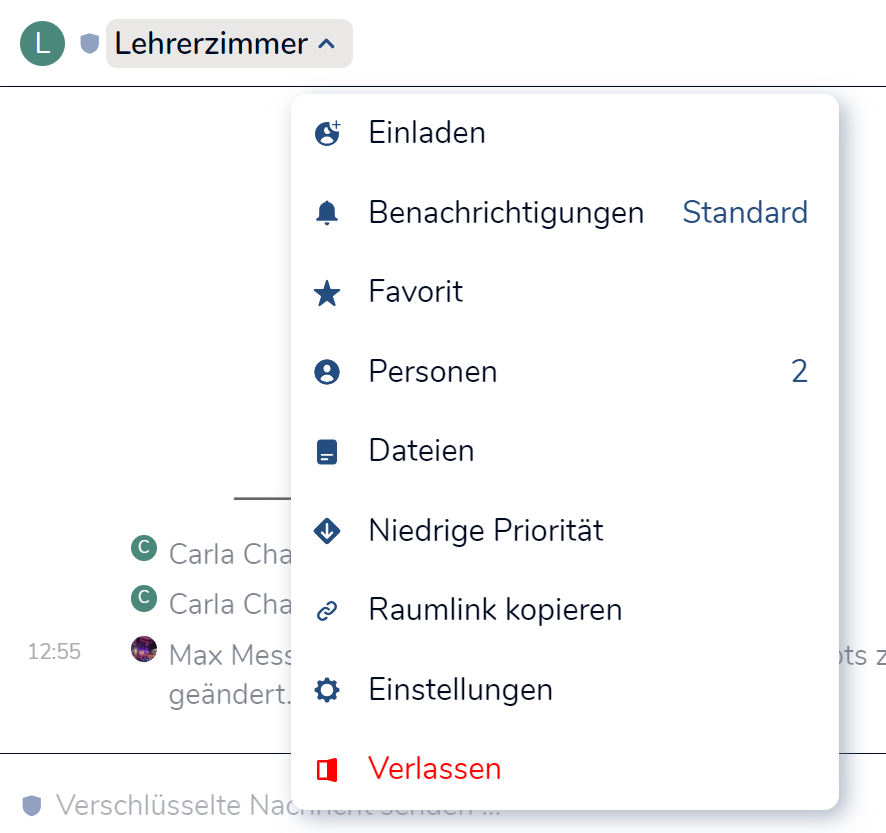
Task: Choose Raumlink kopieren menu entry
Action: point(495,610)
